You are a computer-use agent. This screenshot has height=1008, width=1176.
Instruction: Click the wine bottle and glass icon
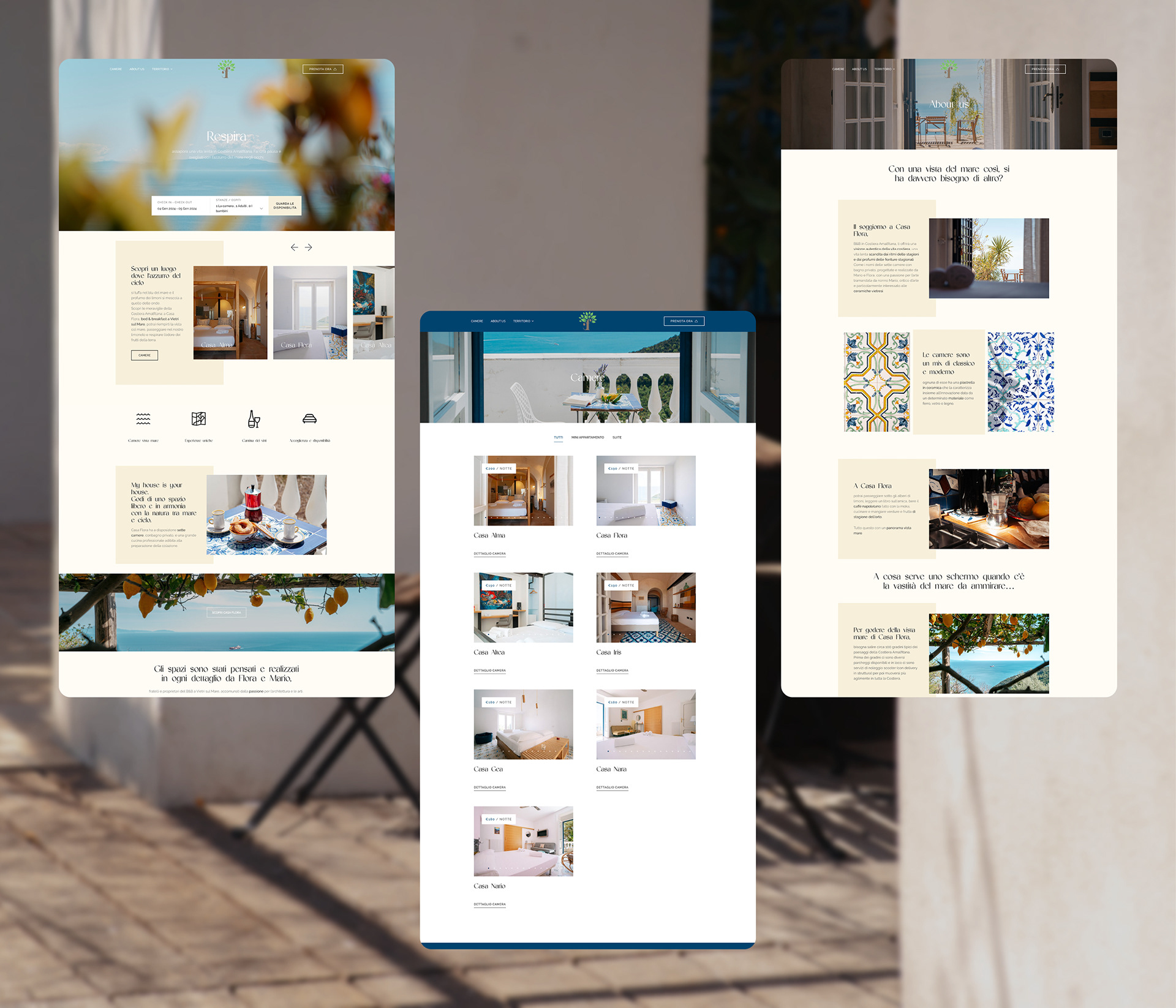click(x=254, y=419)
